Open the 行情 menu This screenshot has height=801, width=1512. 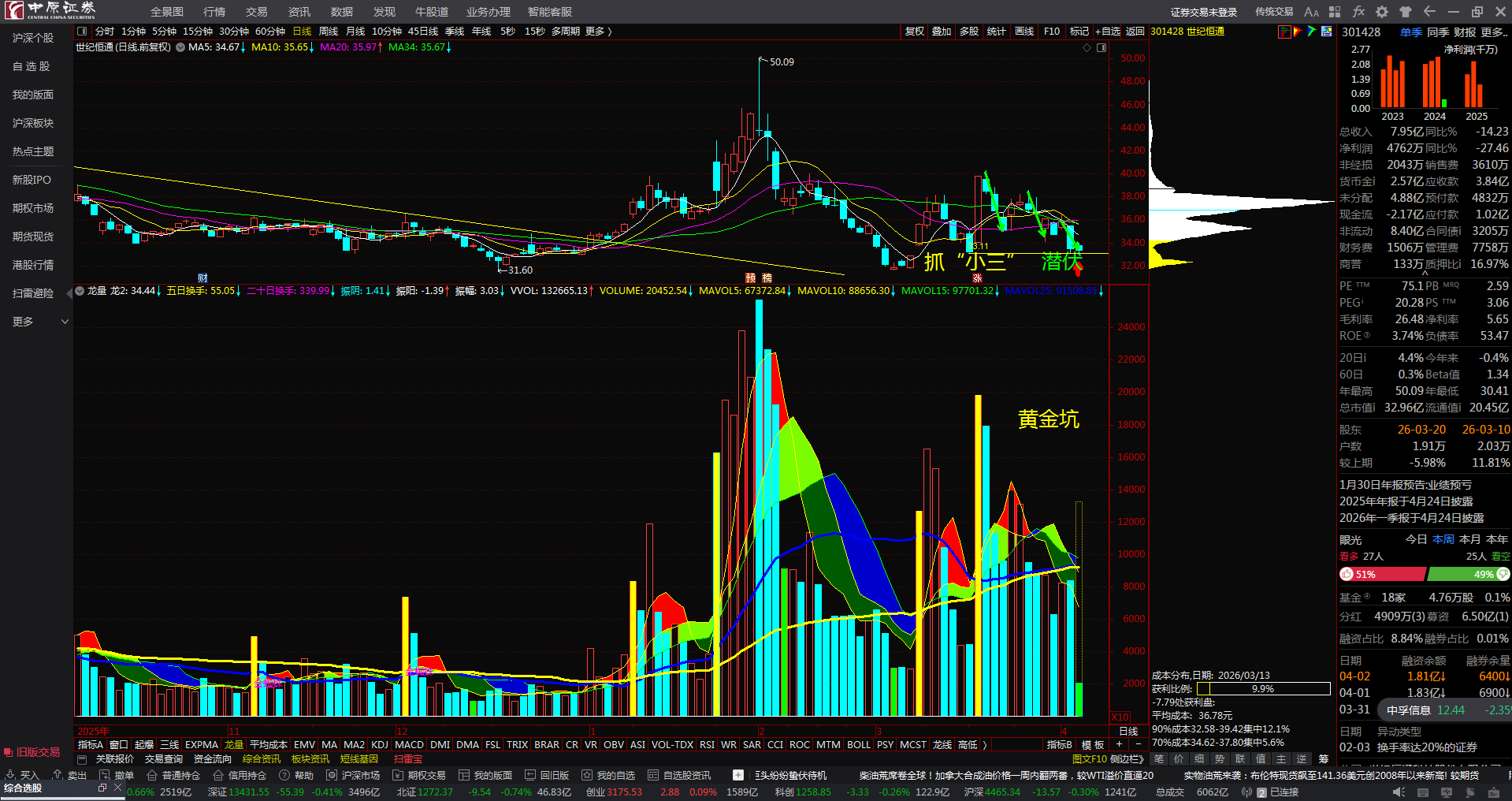click(x=214, y=12)
